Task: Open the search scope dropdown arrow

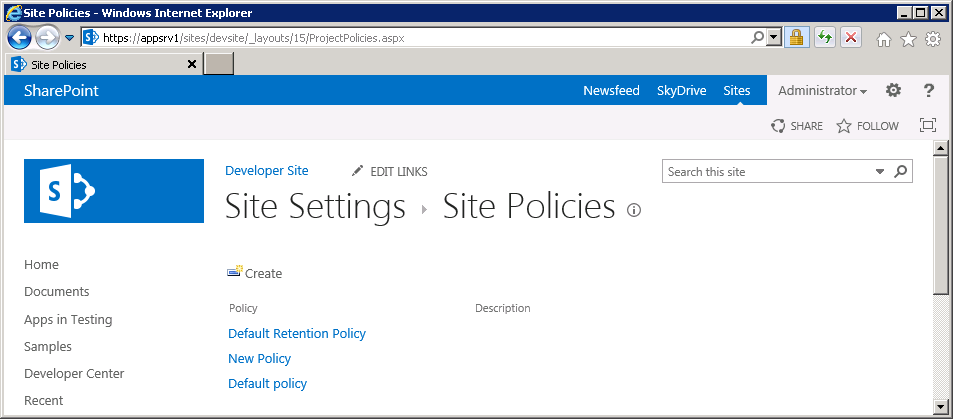Action: (x=880, y=172)
